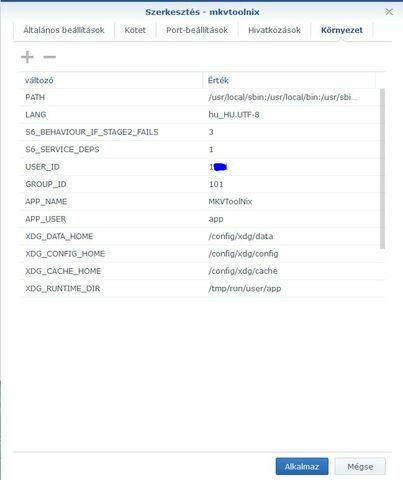The height and width of the screenshot is (480, 403).
Task: Cancel with the Mégse button
Action: 360,466
